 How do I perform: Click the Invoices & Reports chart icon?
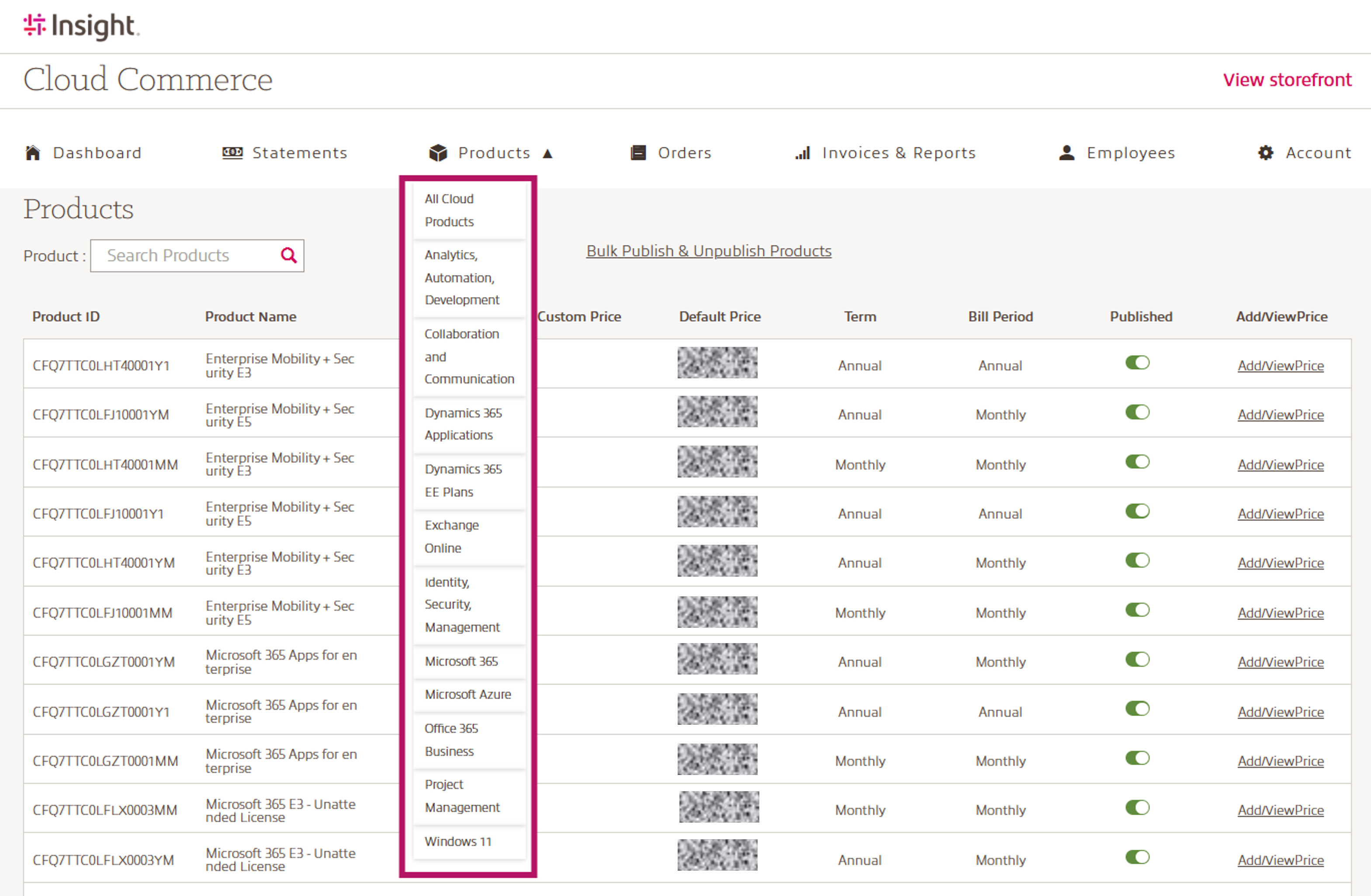803,152
